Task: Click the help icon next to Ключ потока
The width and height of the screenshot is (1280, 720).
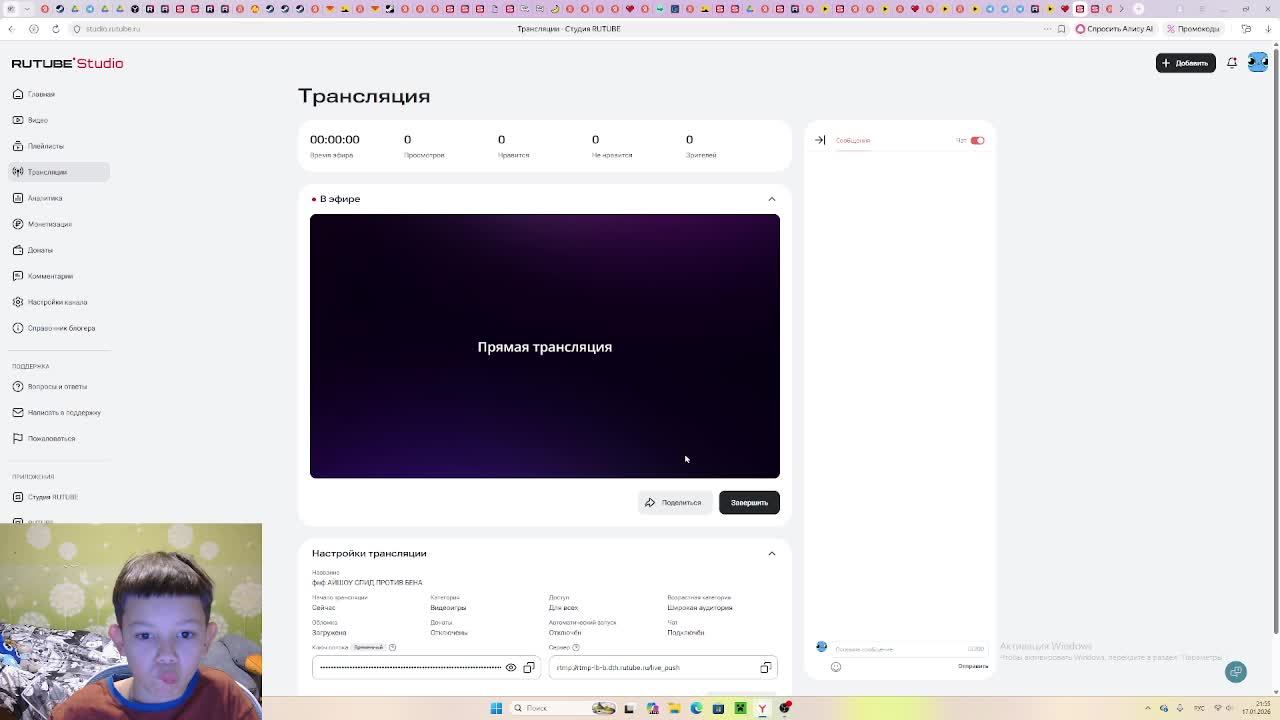Action: click(x=392, y=647)
